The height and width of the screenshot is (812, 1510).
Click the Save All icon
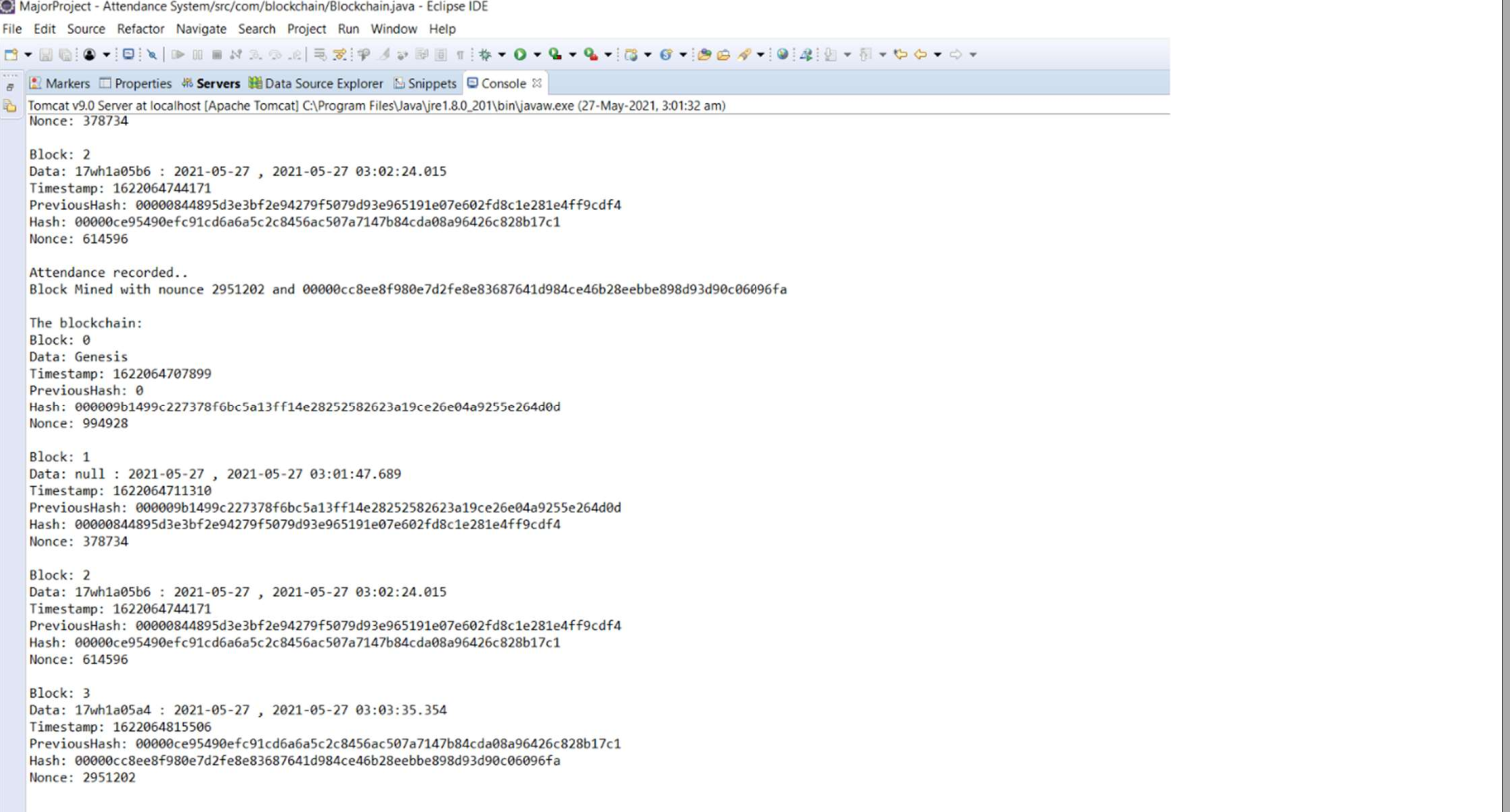65,54
